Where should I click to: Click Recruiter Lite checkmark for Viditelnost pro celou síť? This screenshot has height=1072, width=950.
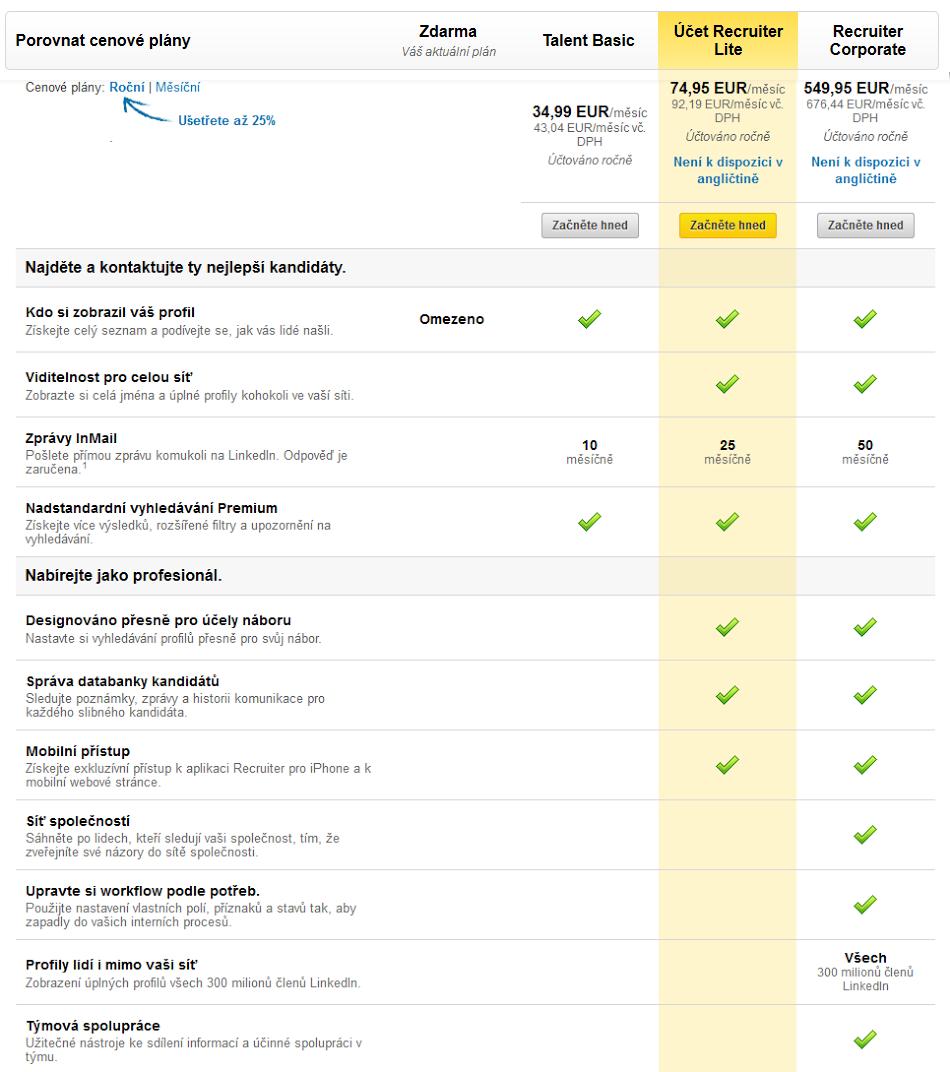(x=727, y=384)
